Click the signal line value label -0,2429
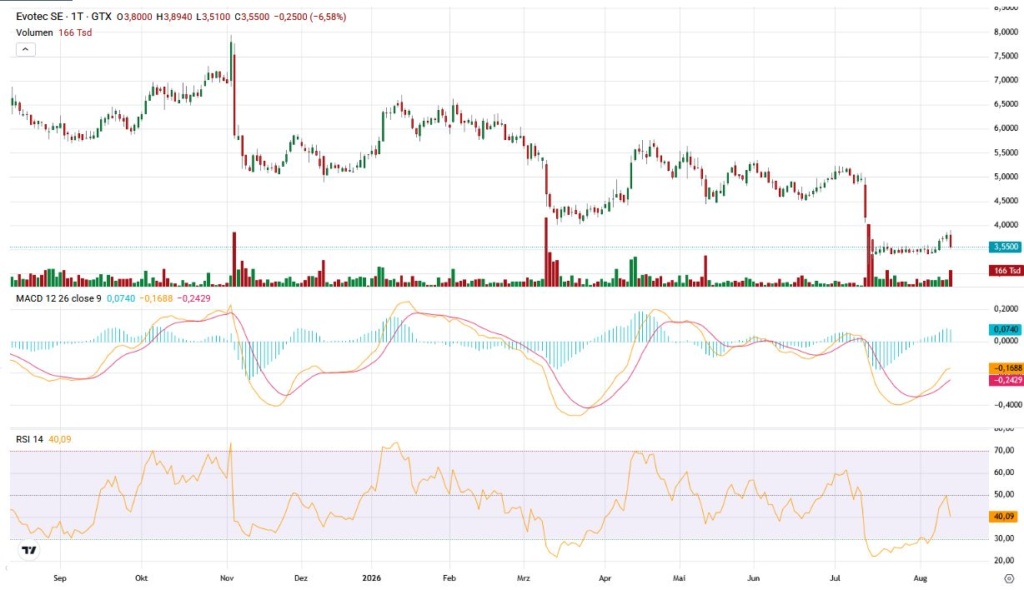 pyautogui.click(x=1006, y=380)
